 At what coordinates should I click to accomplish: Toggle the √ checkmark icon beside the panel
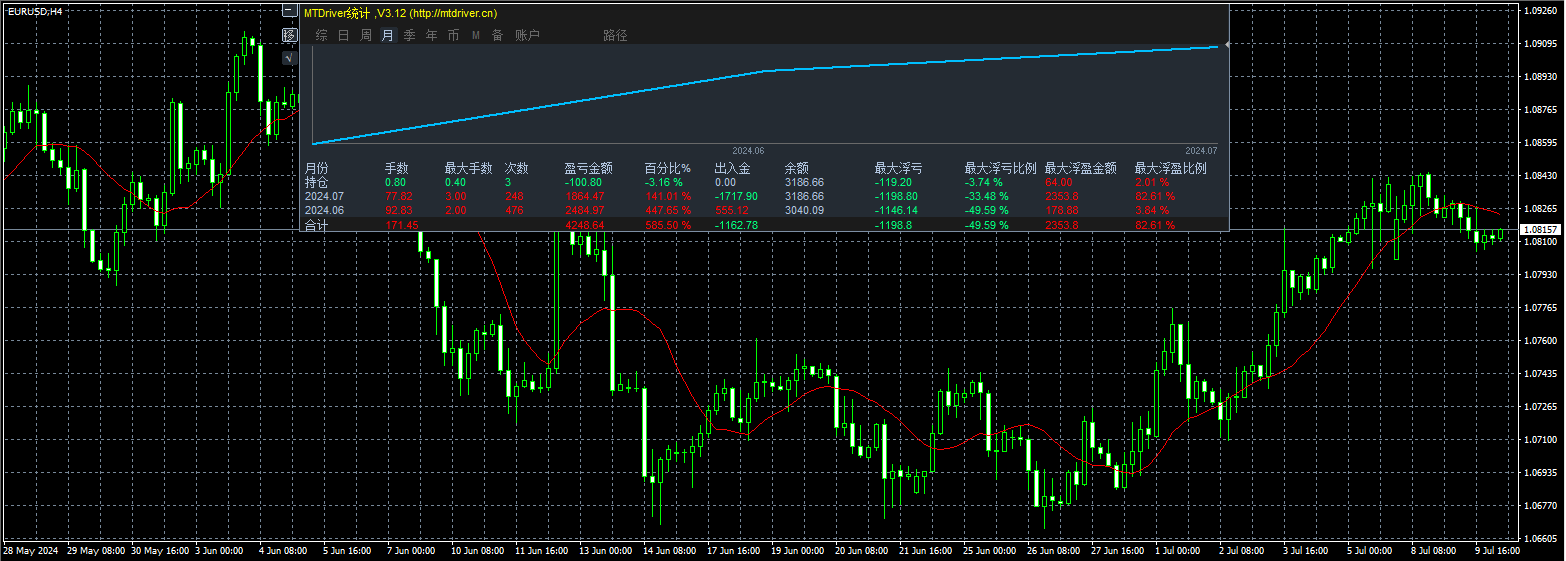(x=290, y=58)
